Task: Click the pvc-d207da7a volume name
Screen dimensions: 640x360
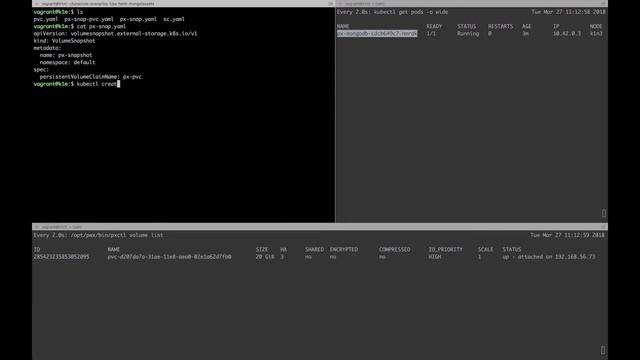Action: tap(169, 257)
